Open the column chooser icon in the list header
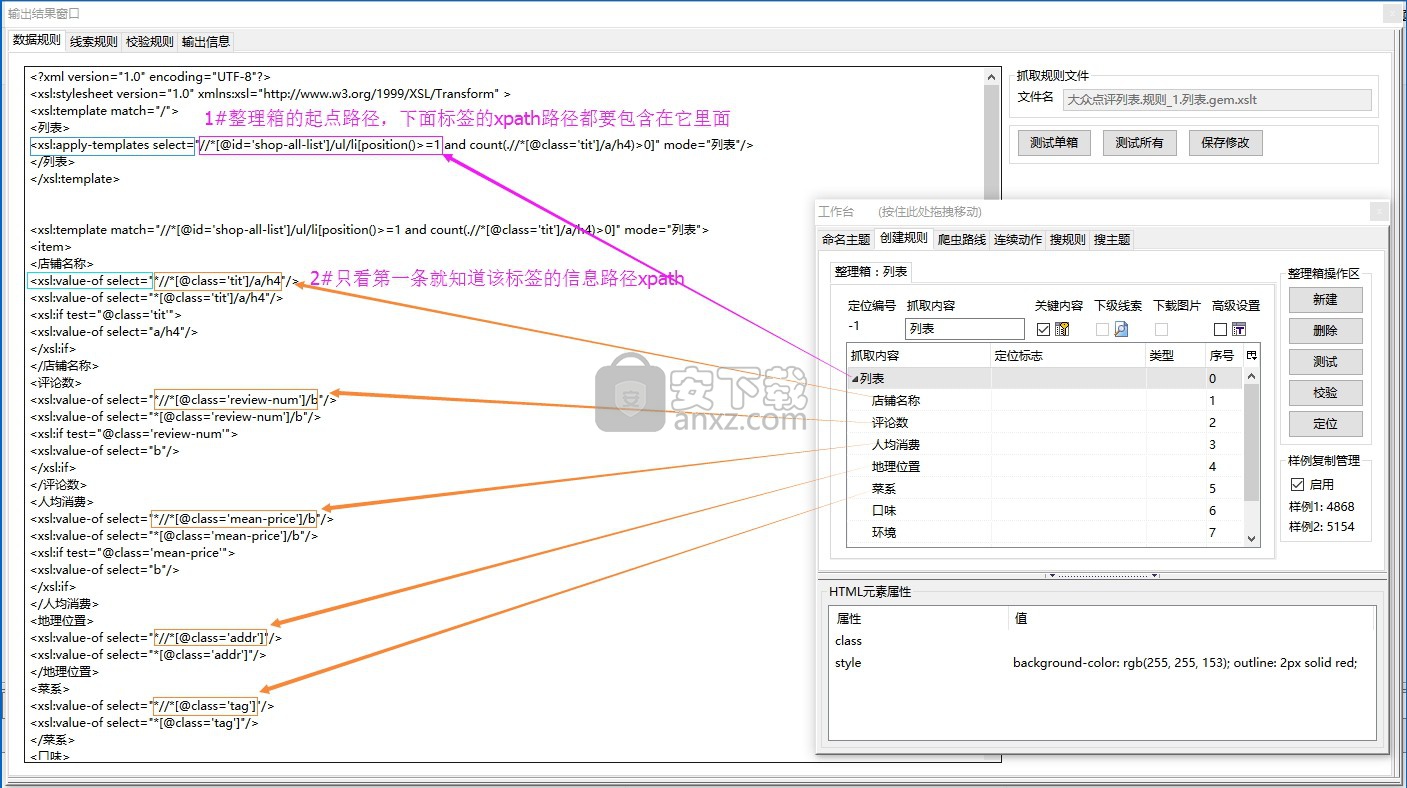Viewport: 1407px width, 788px height. [x=1251, y=355]
